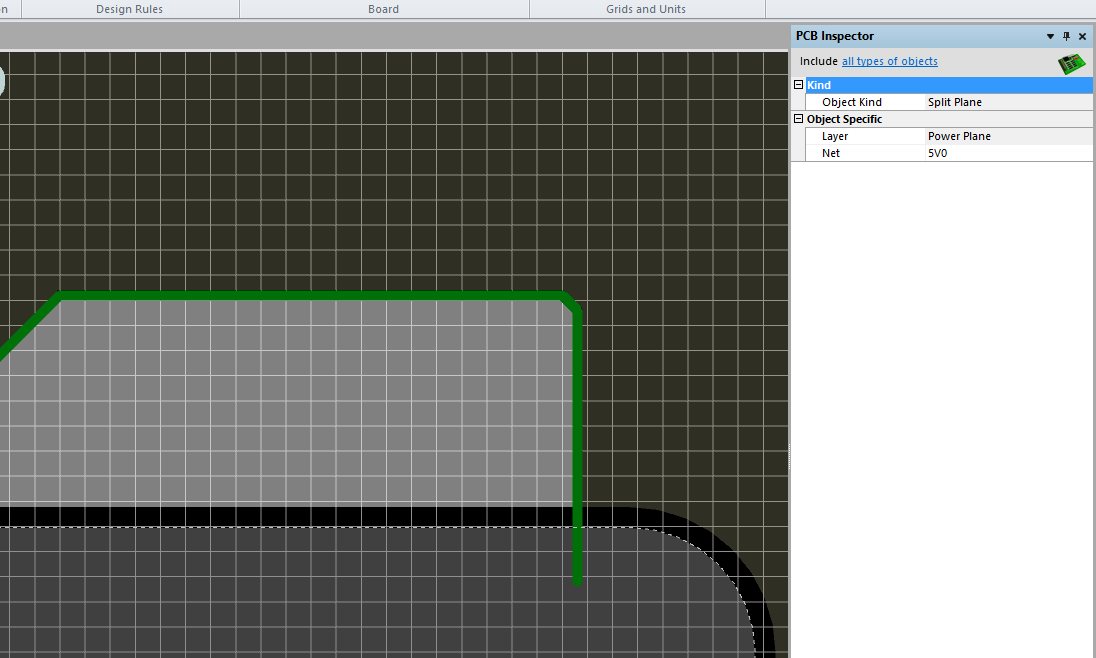Click the PCB board icon in Inspector
Image resolution: width=1096 pixels, height=658 pixels.
[x=1072, y=63]
